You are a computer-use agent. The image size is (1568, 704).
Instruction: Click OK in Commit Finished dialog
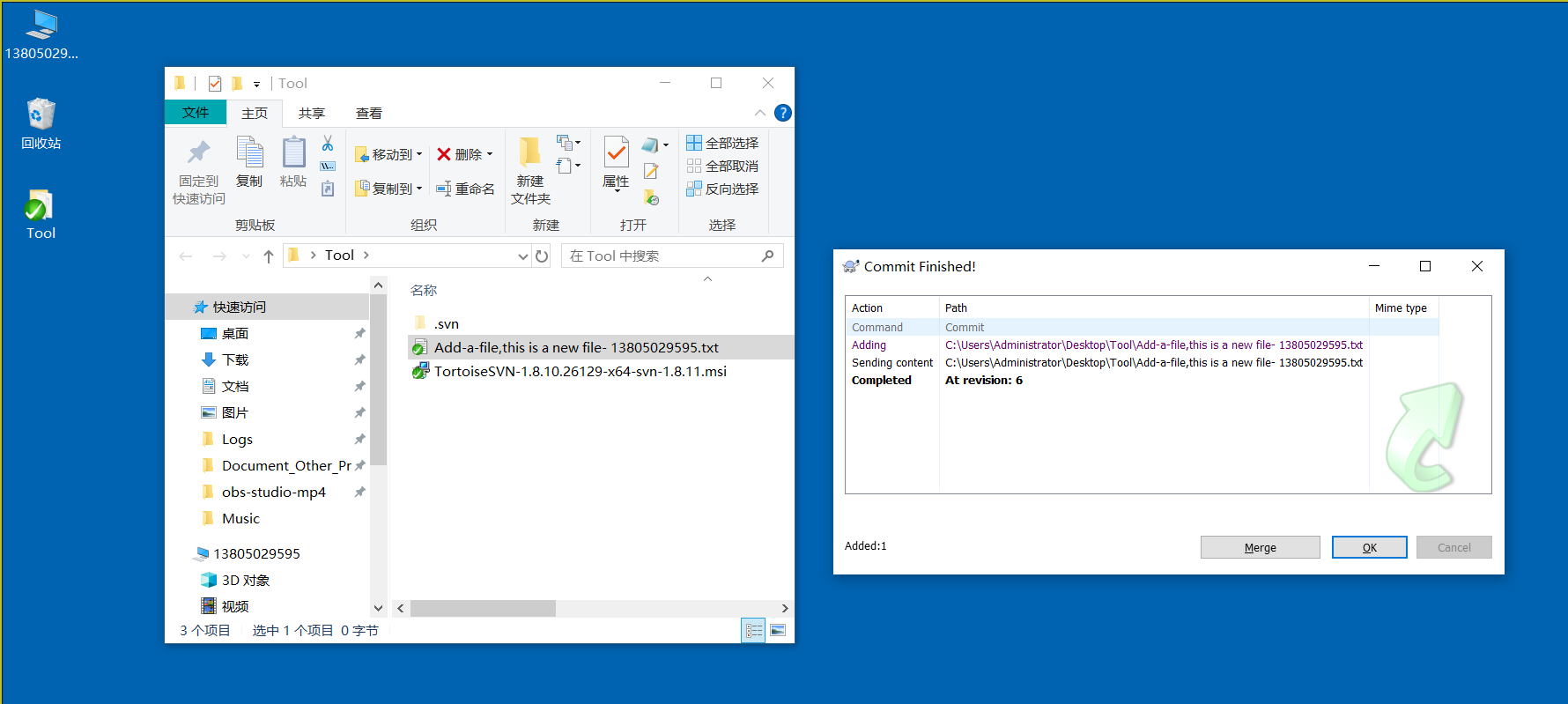1369,547
